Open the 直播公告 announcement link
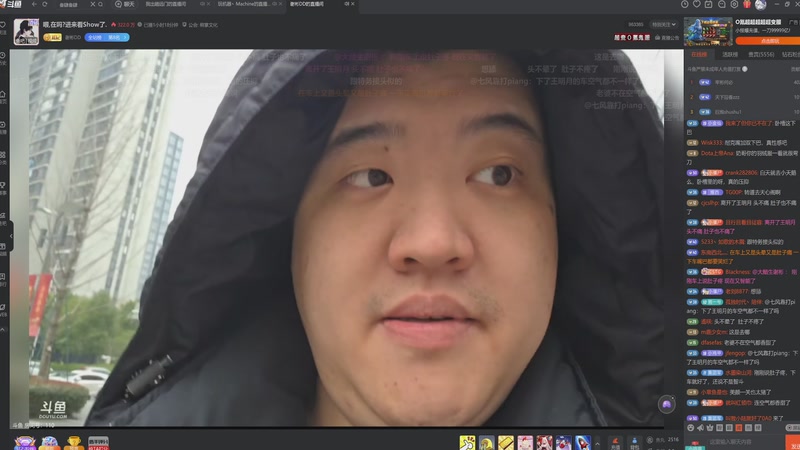This screenshot has height=450, width=800. pyautogui.click(x=667, y=38)
